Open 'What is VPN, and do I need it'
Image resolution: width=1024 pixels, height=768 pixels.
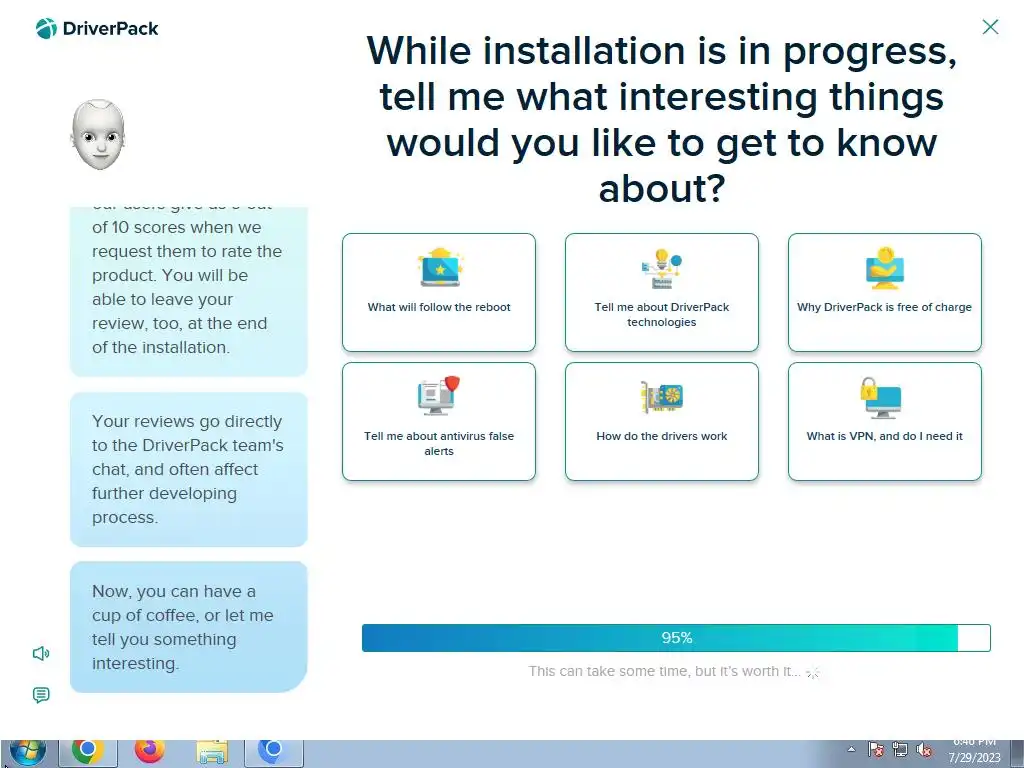(x=885, y=421)
